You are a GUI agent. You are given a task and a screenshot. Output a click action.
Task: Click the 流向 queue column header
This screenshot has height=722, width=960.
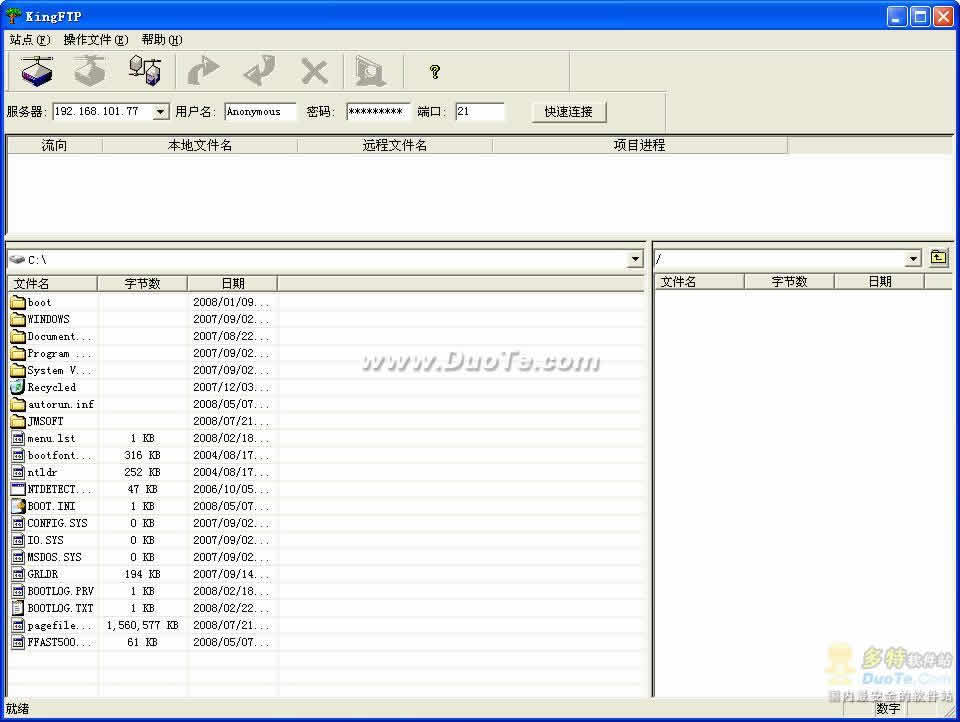[x=54, y=146]
